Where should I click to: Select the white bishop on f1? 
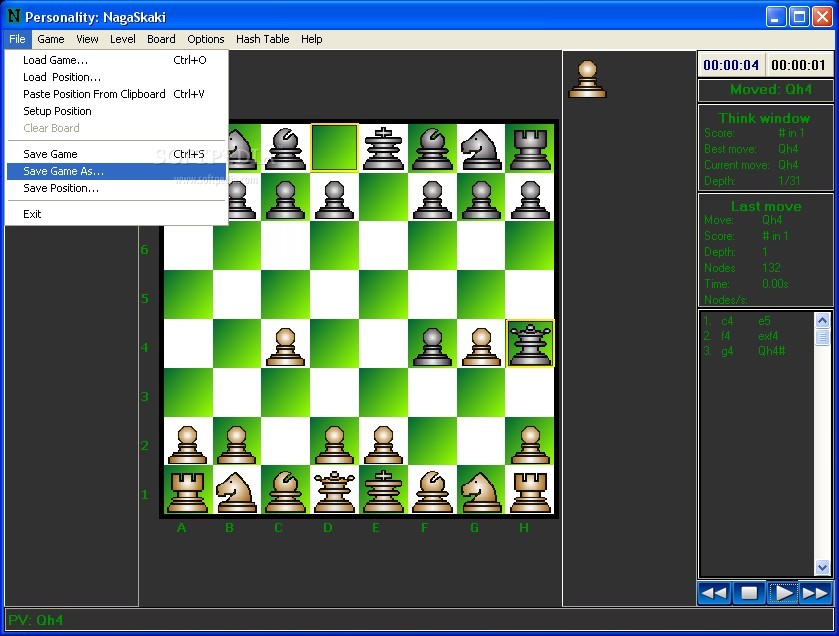[x=432, y=491]
